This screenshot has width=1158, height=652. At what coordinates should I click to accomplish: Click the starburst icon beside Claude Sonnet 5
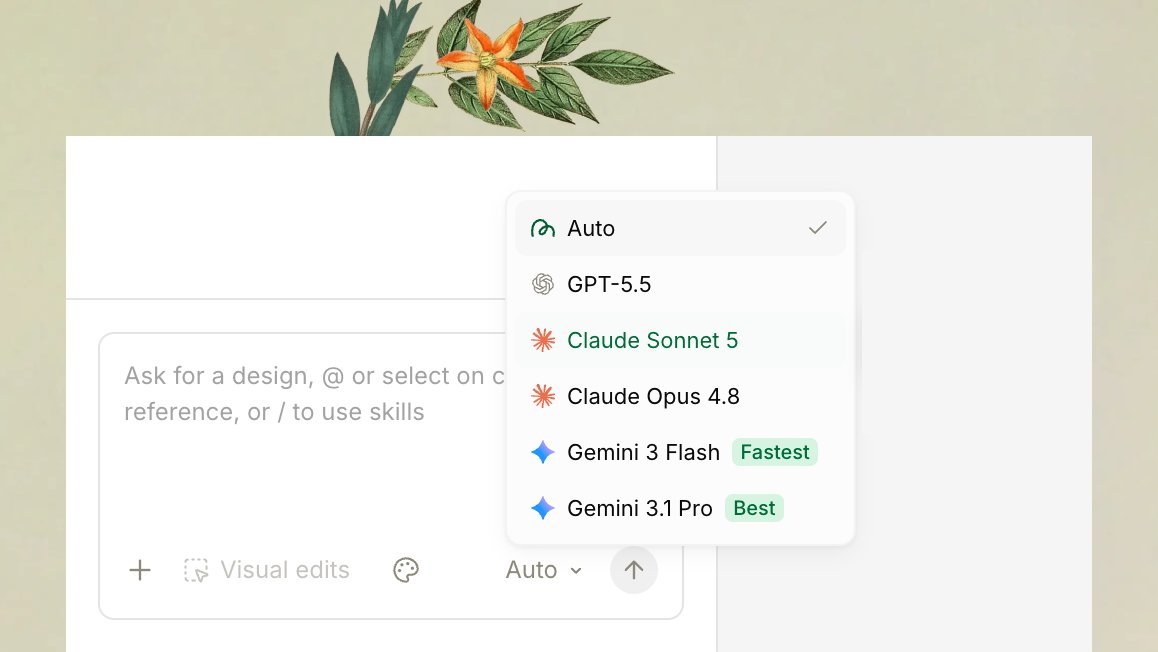543,340
